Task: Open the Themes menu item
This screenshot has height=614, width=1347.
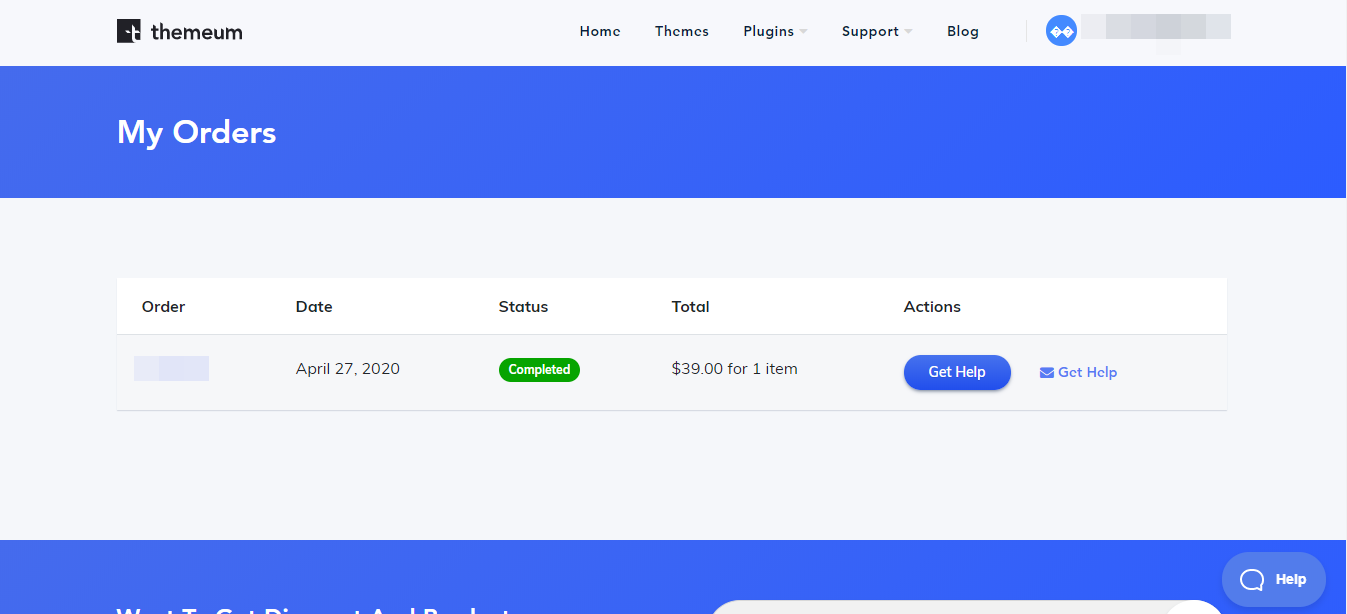Action: [x=682, y=31]
